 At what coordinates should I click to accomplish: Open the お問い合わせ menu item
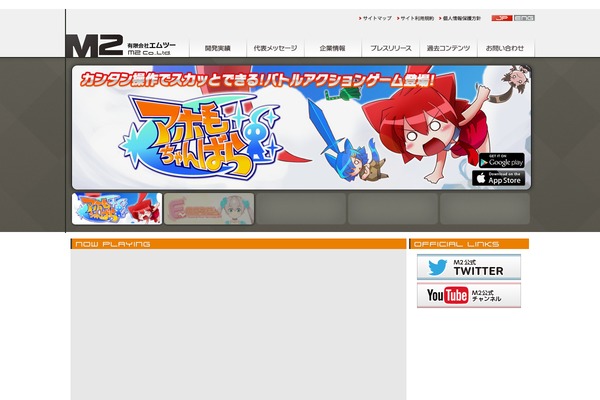tap(505, 48)
